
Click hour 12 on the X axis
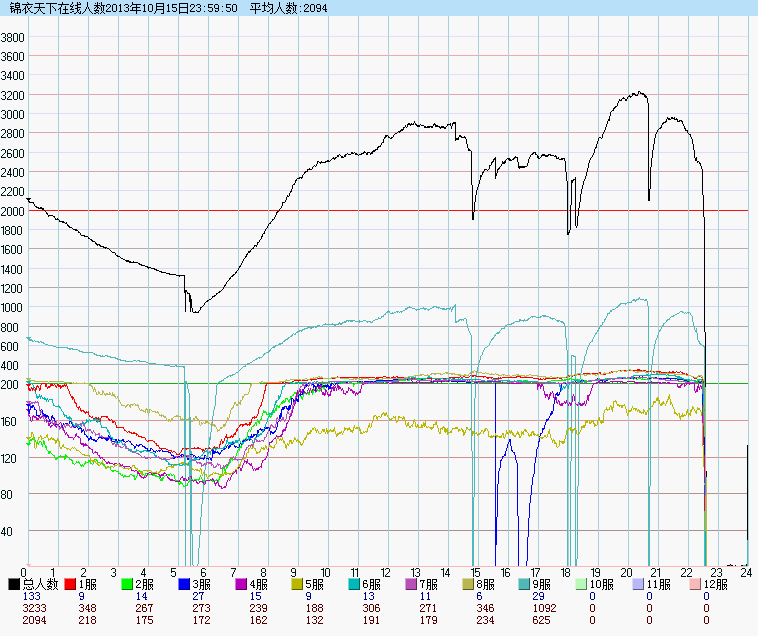tap(386, 573)
